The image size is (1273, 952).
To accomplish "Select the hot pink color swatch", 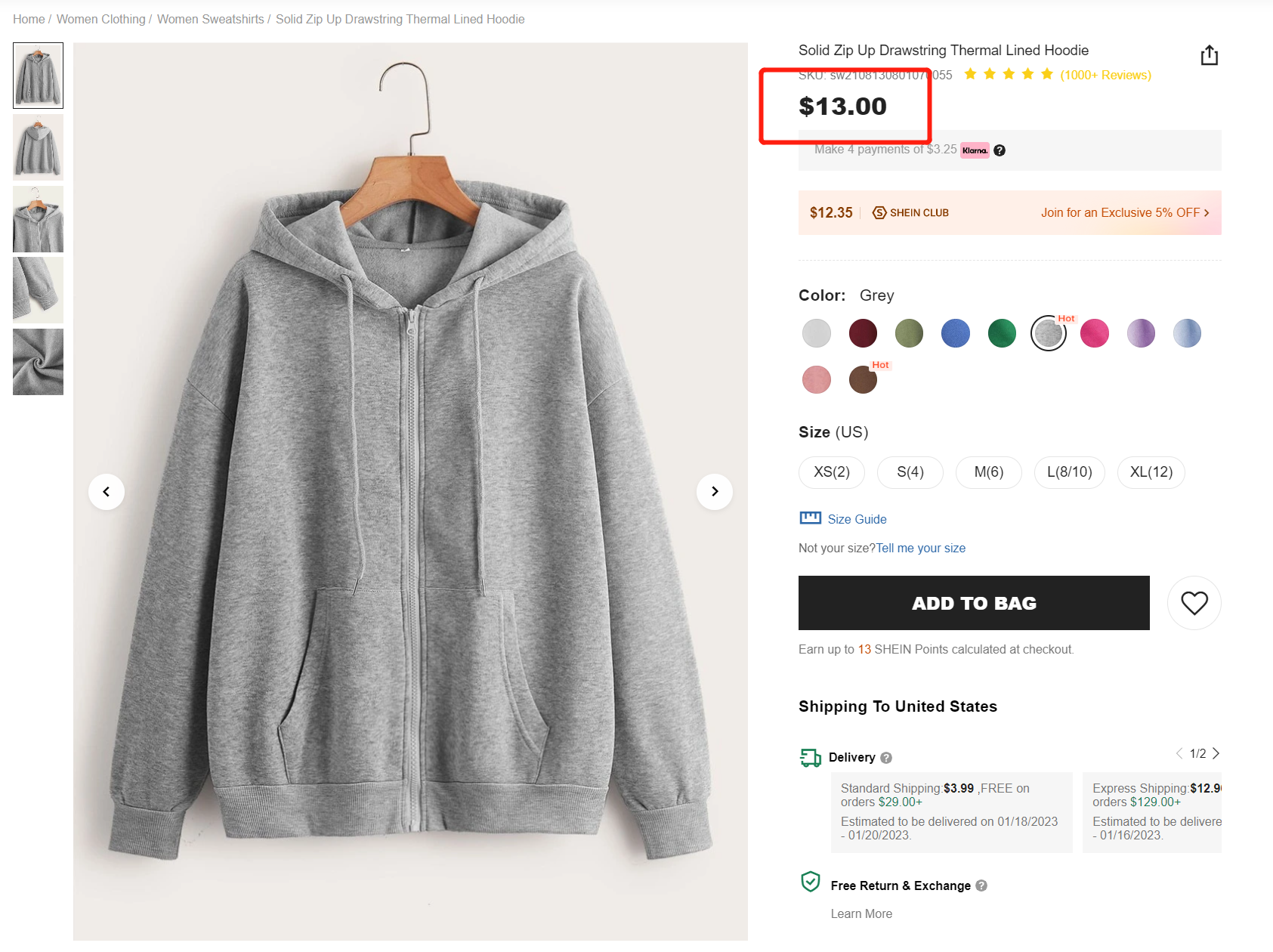I will click(1094, 333).
